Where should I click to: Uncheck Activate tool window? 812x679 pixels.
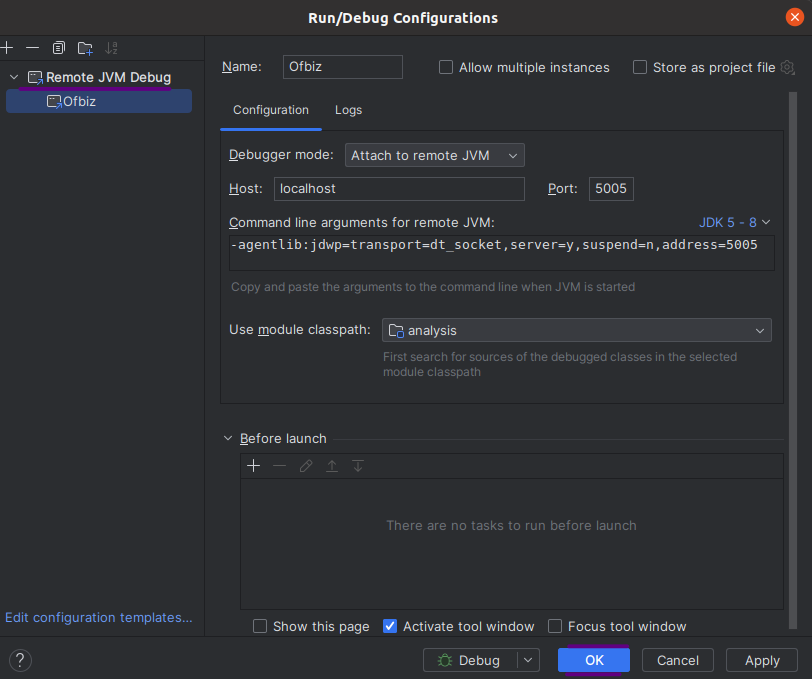pyautogui.click(x=390, y=626)
